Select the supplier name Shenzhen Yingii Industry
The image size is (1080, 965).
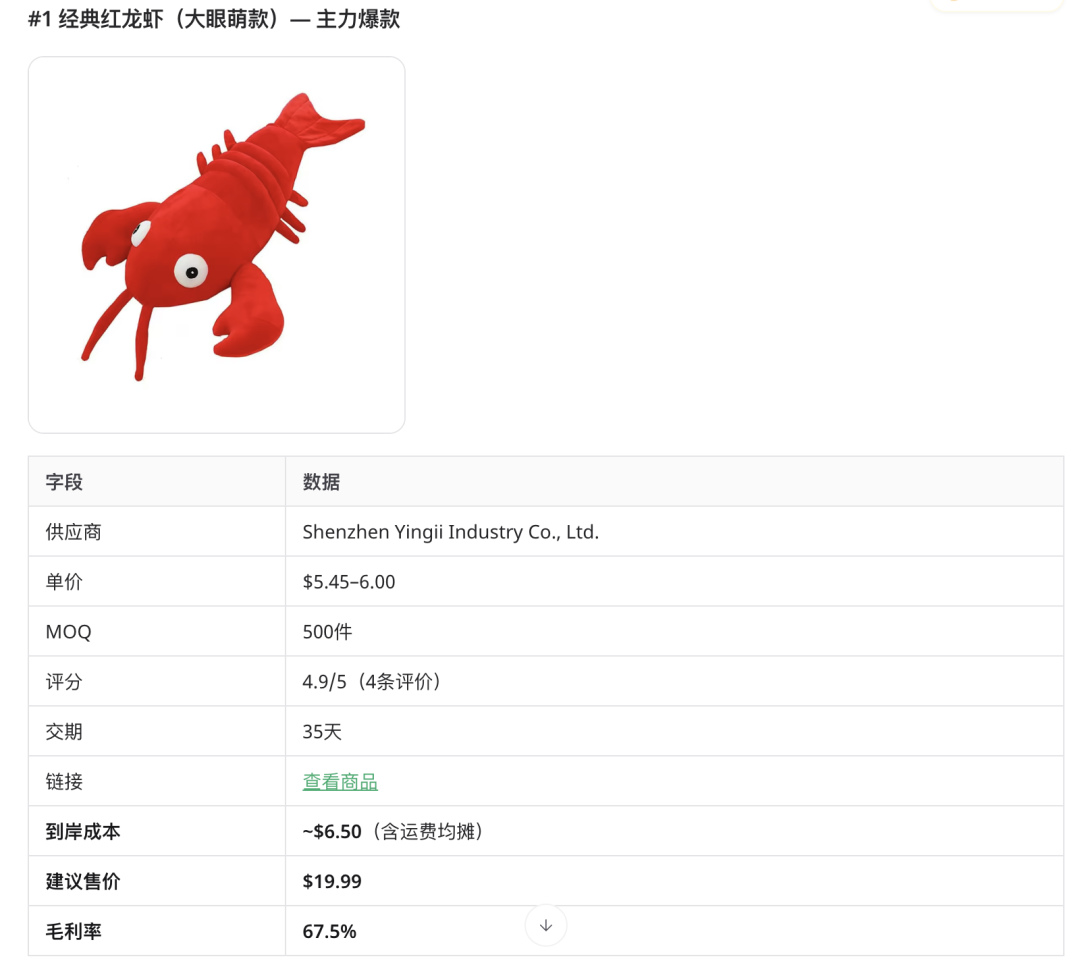point(450,531)
